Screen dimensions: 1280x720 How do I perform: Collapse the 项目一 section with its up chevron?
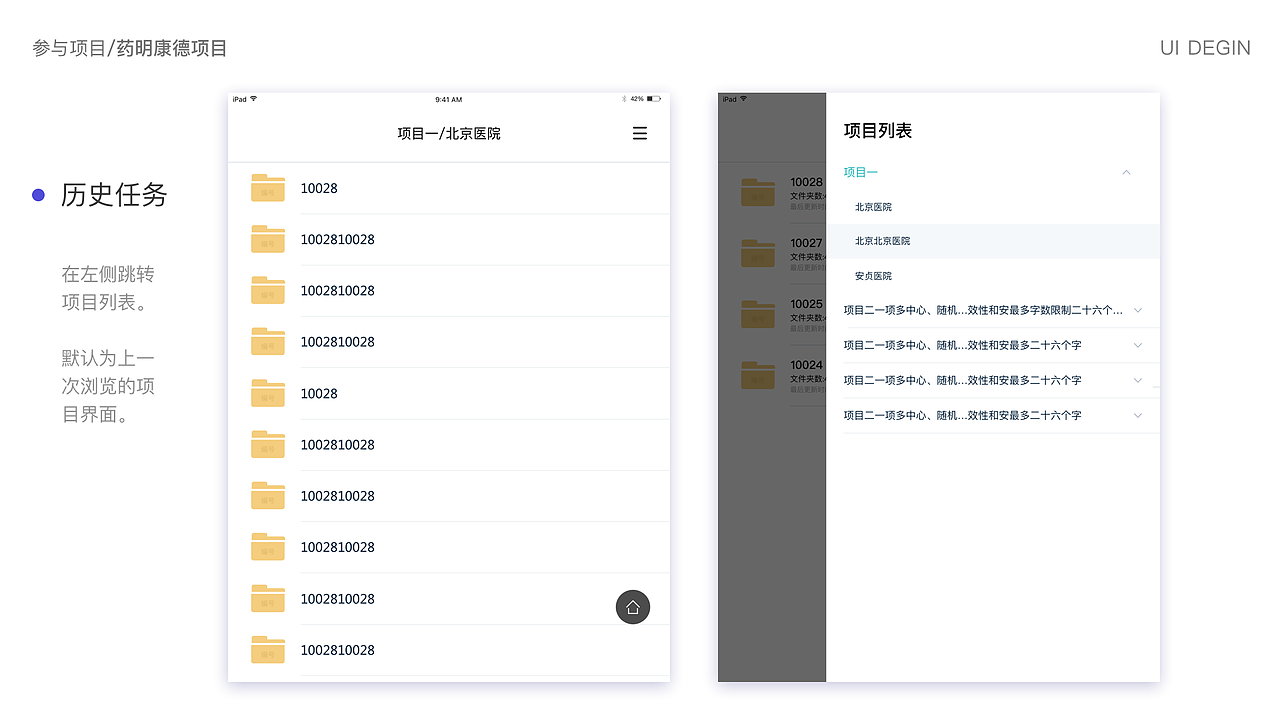[1126, 172]
